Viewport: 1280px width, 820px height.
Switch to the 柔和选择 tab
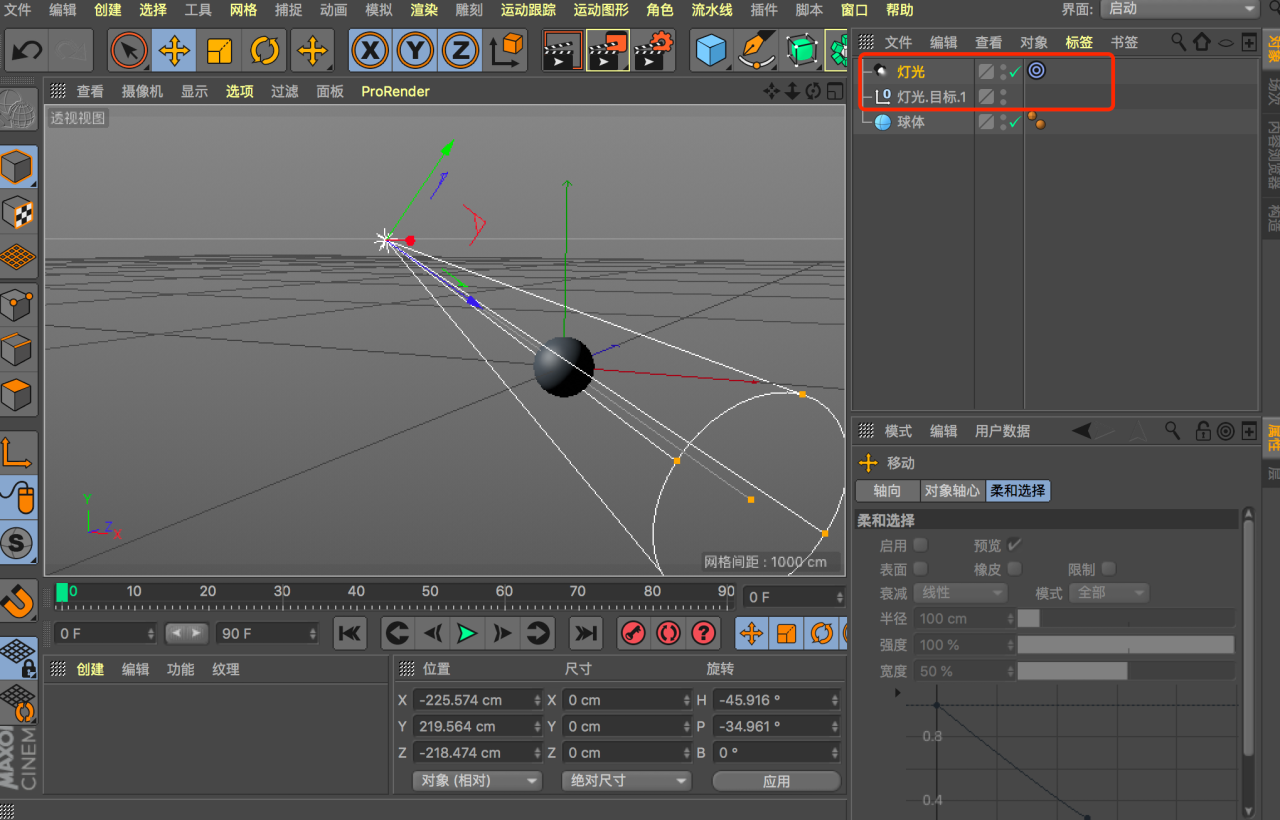pos(1018,491)
